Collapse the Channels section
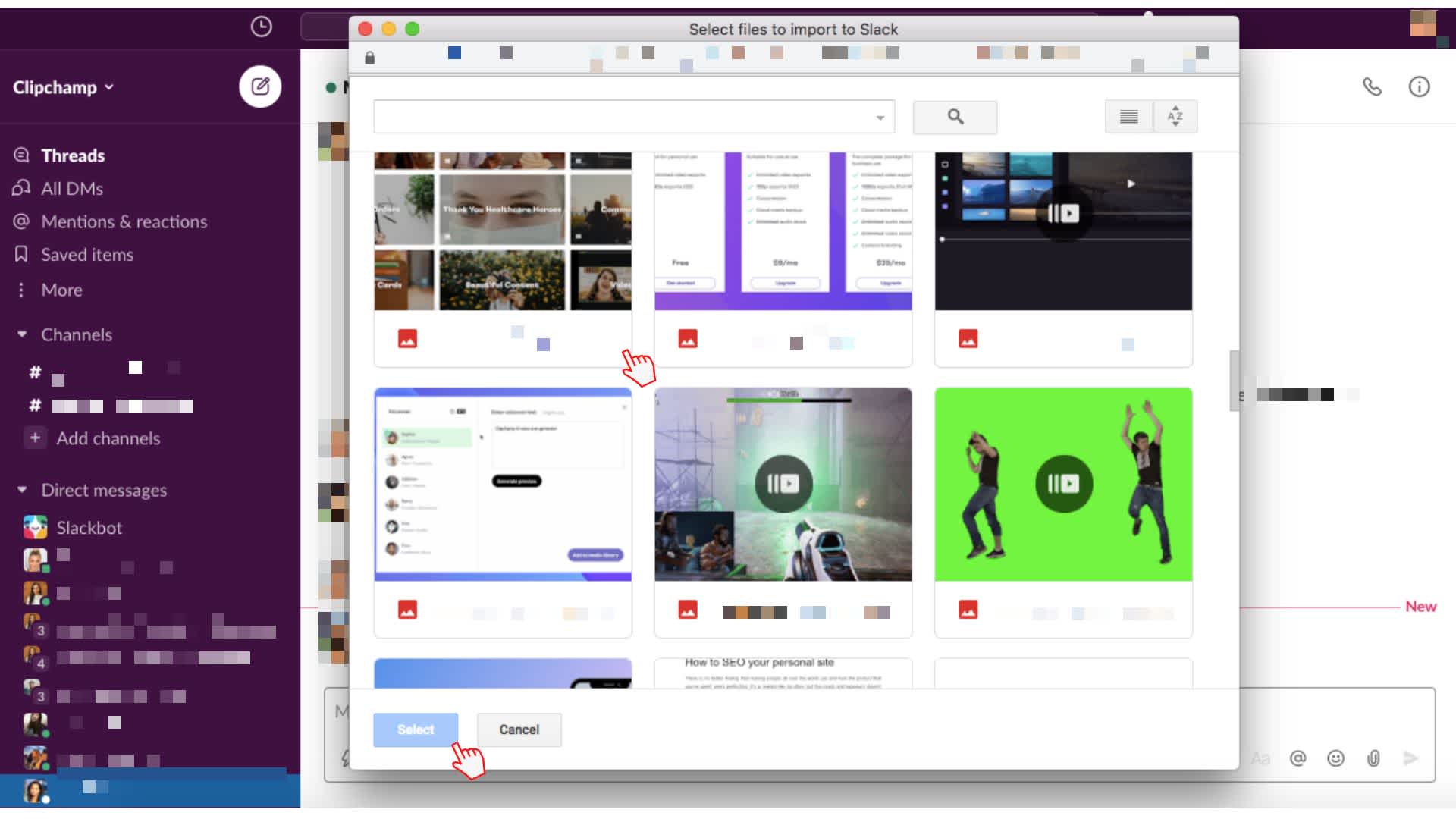This screenshot has height=819, width=1456. [x=22, y=334]
